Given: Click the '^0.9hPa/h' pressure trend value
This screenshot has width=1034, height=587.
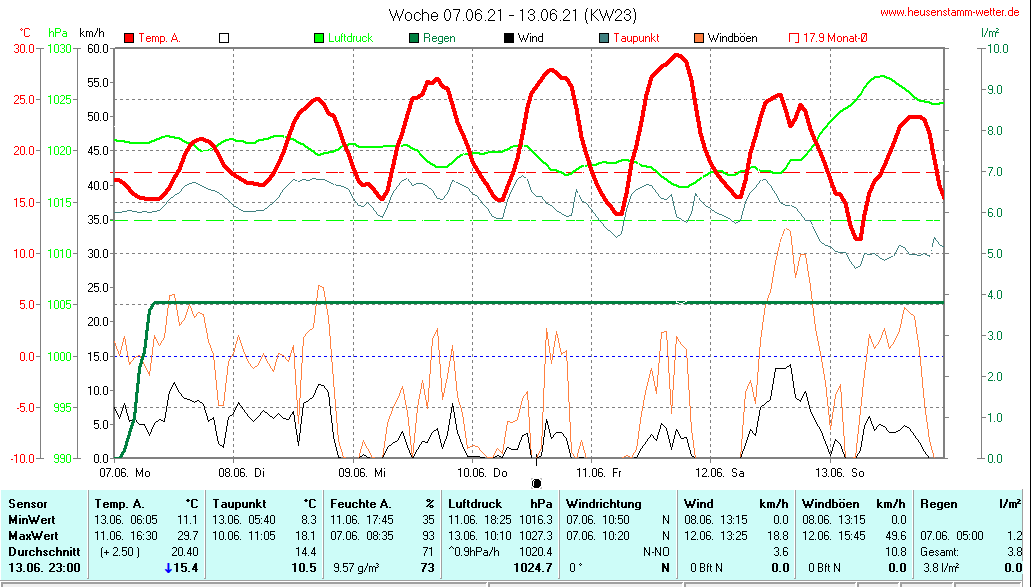Looking at the screenshot, I should (x=473, y=551).
